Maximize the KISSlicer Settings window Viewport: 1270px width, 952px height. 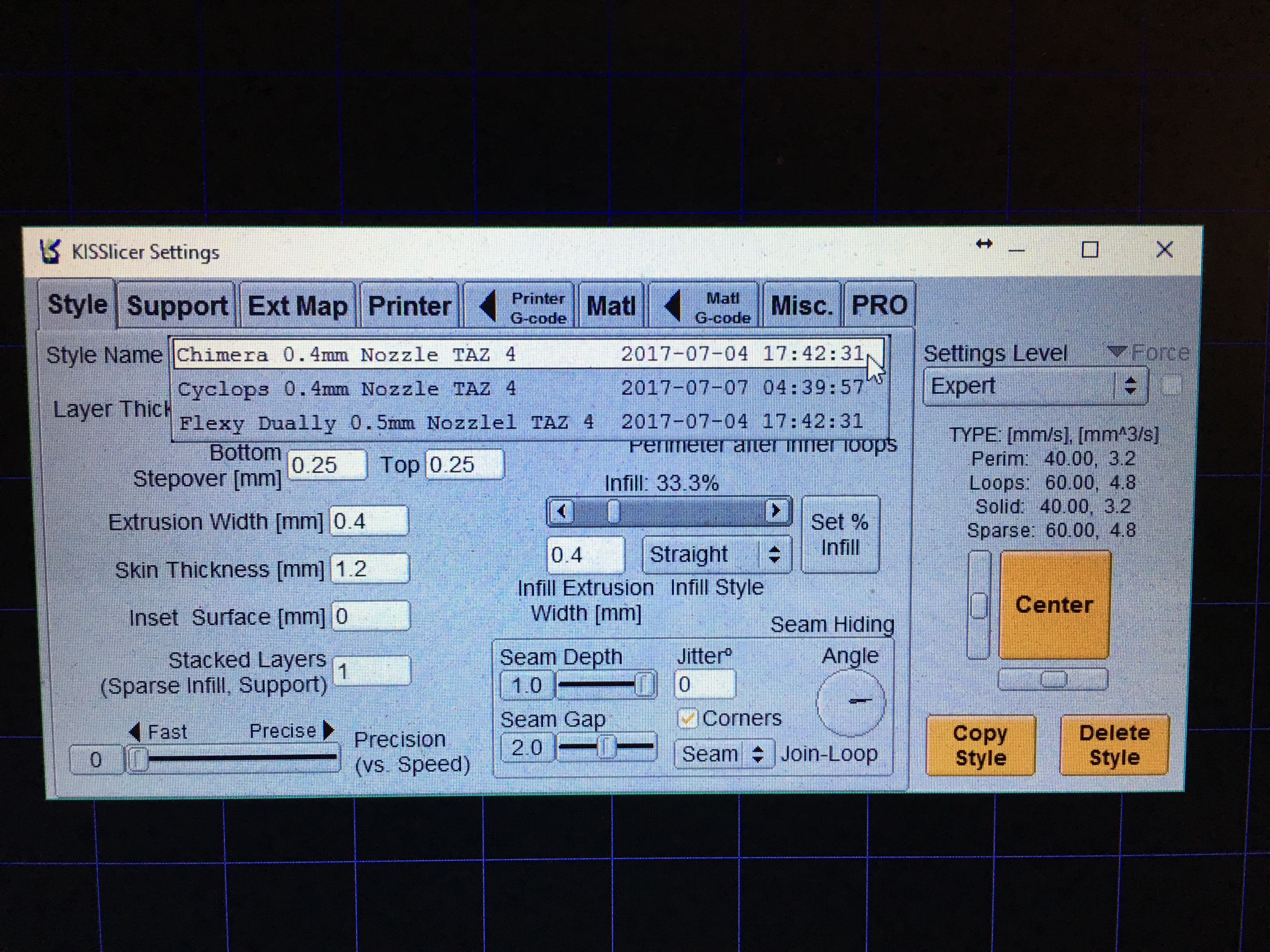(1090, 250)
